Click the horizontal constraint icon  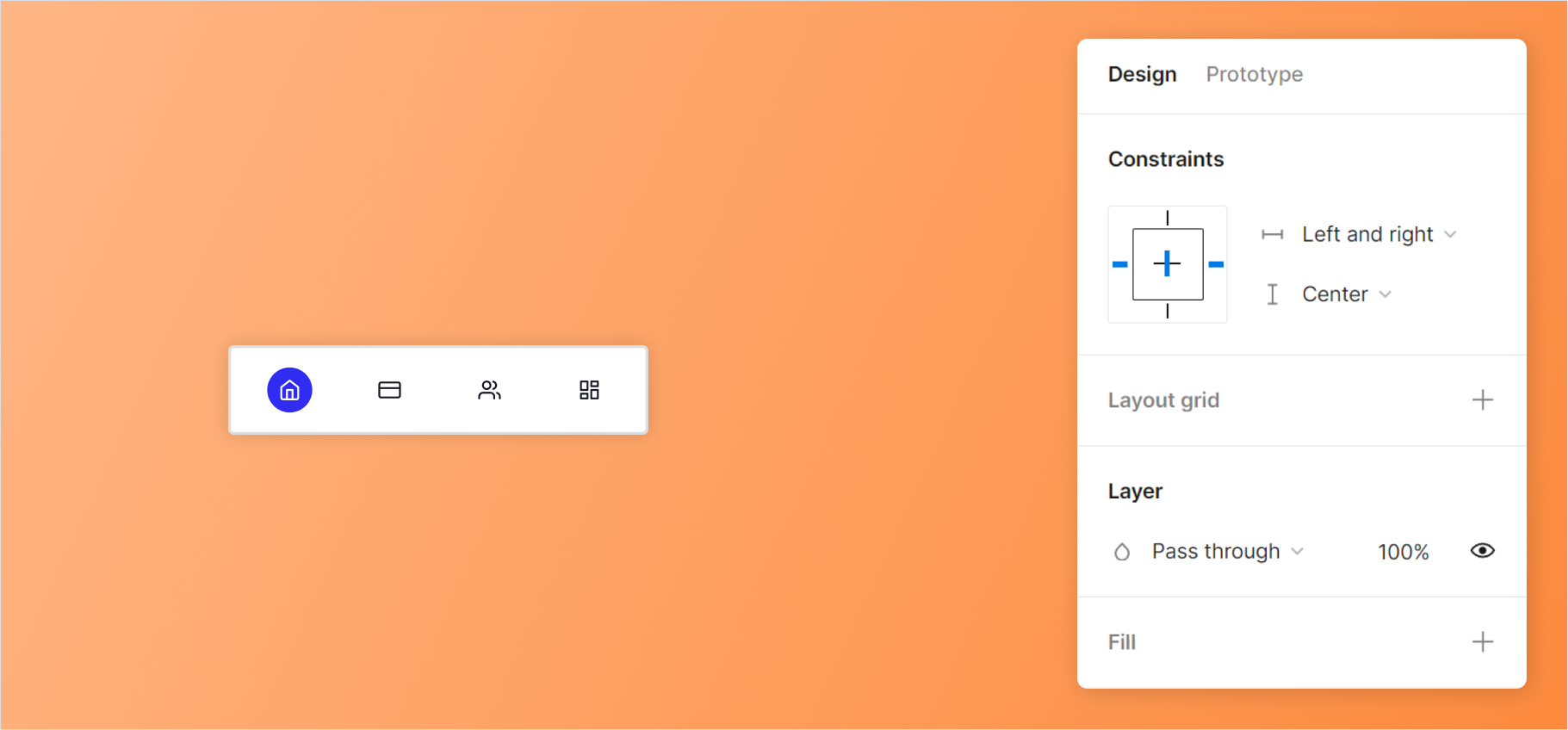[x=1272, y=235]
